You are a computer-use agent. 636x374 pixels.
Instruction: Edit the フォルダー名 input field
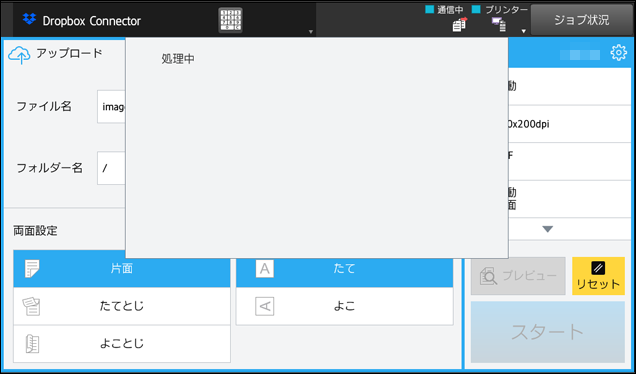coord(111,168)
